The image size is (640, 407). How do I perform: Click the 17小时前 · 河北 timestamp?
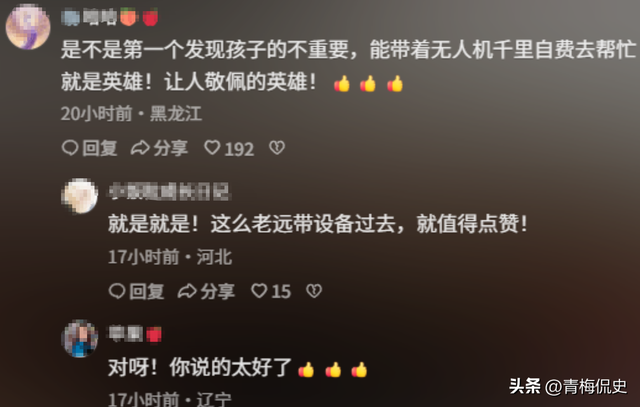pos(170,257)
